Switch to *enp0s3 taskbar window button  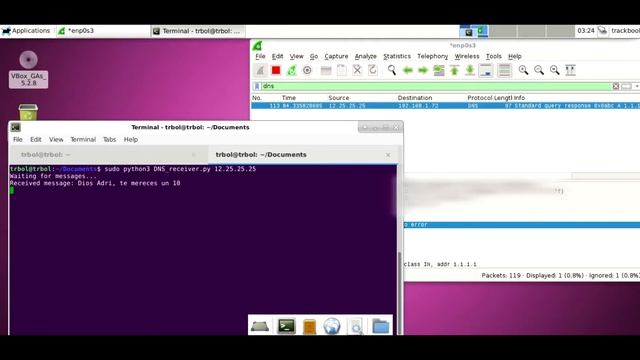(x=102, y=31)
